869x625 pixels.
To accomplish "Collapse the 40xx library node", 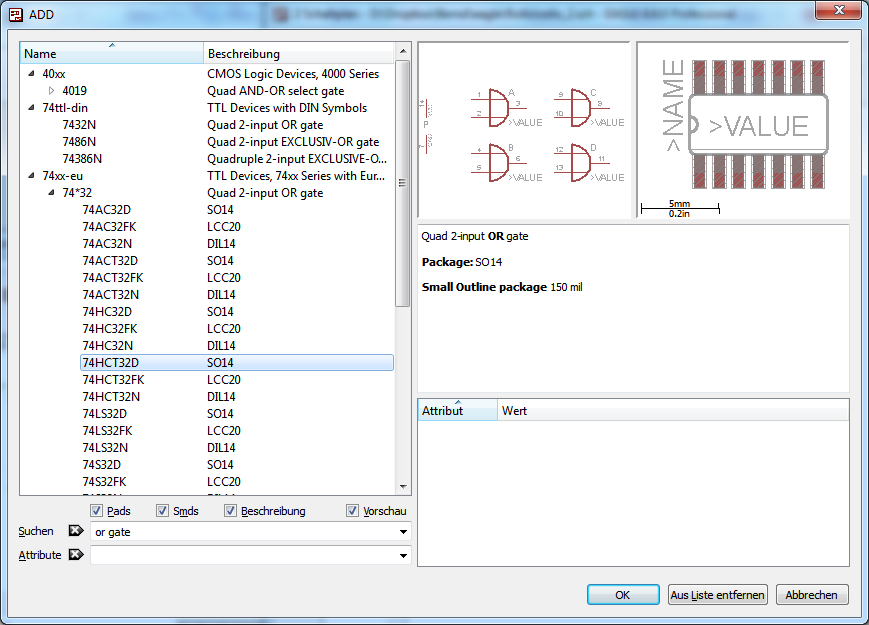I will 32,74.
